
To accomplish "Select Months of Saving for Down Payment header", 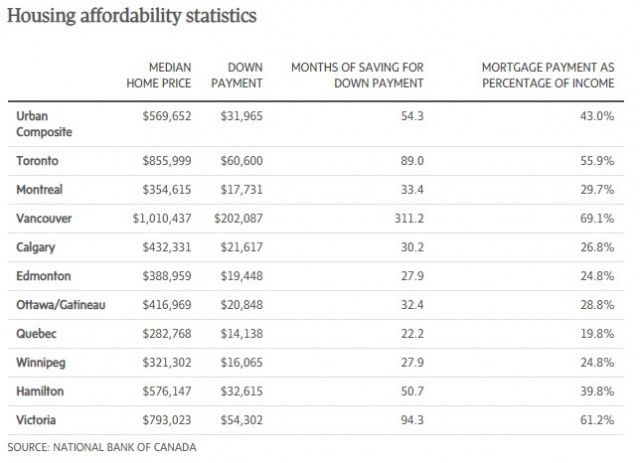I will coord(356,75).
